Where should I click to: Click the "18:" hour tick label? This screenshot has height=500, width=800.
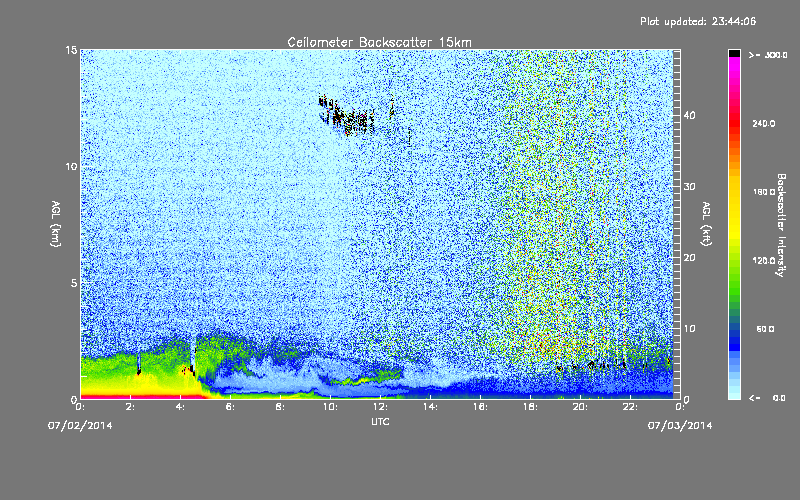(x=530, y=407)
